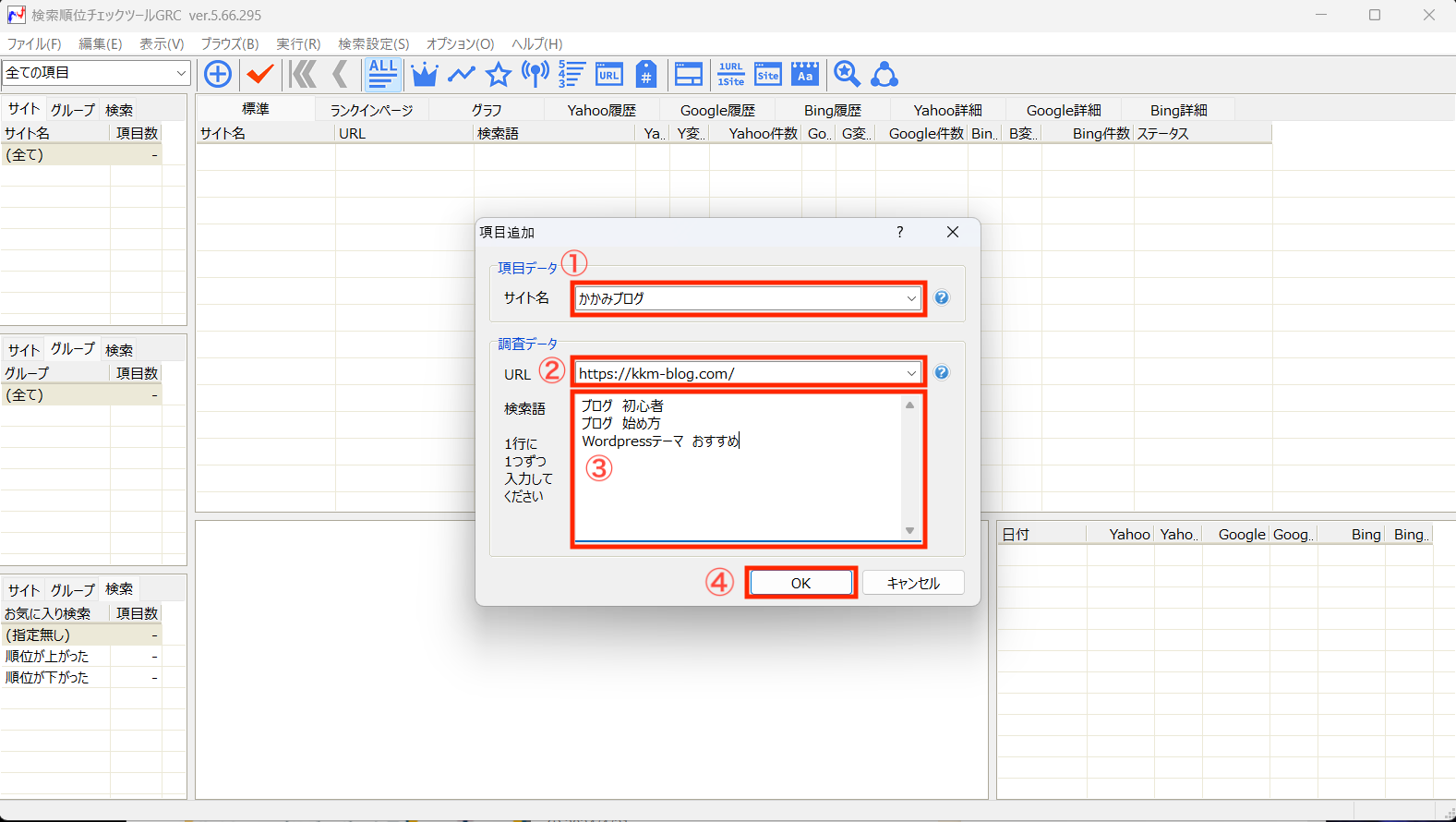Click help icon next to サイト名 field
The height and width of the screenshot is (822, 1456).
[942, 297]
